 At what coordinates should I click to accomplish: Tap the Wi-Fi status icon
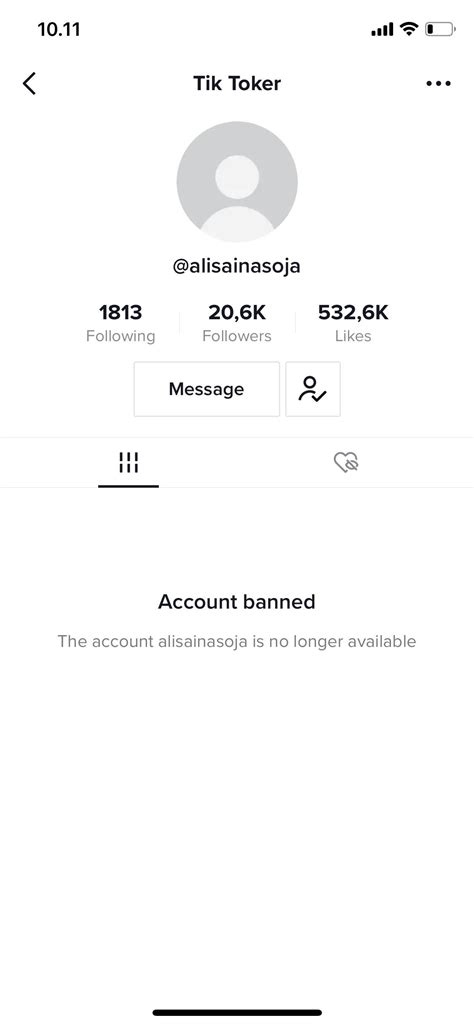(x=409, y=29)
